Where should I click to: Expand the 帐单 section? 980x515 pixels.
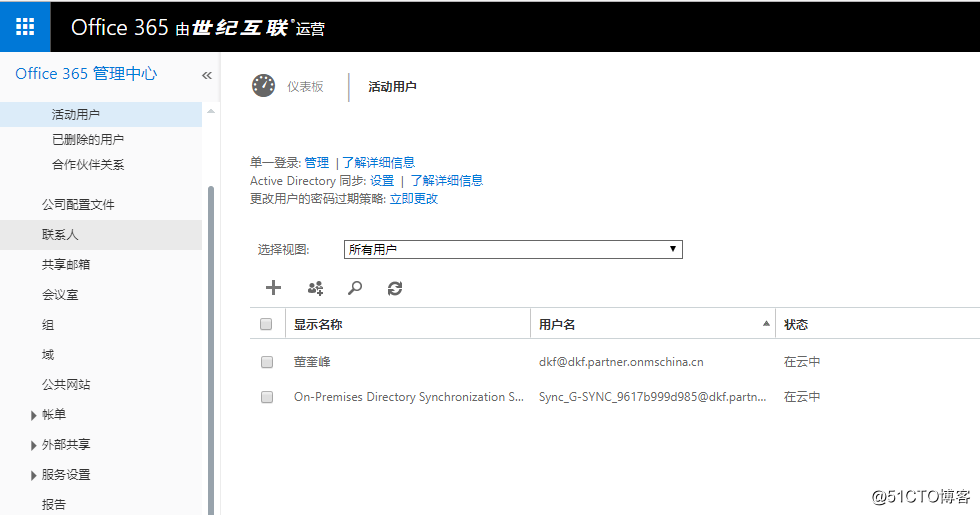tap(34, 415)
